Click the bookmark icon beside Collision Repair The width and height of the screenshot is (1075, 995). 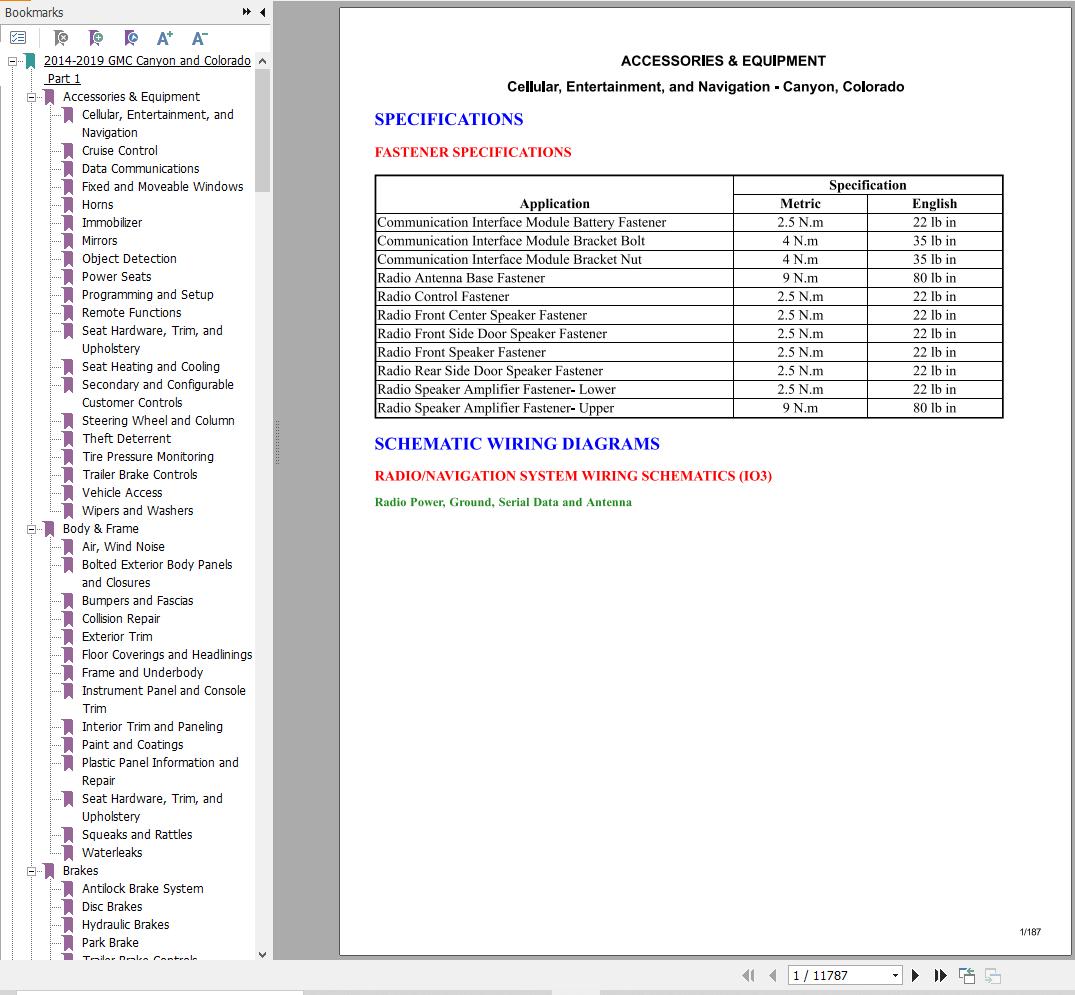tap(69, 619)
